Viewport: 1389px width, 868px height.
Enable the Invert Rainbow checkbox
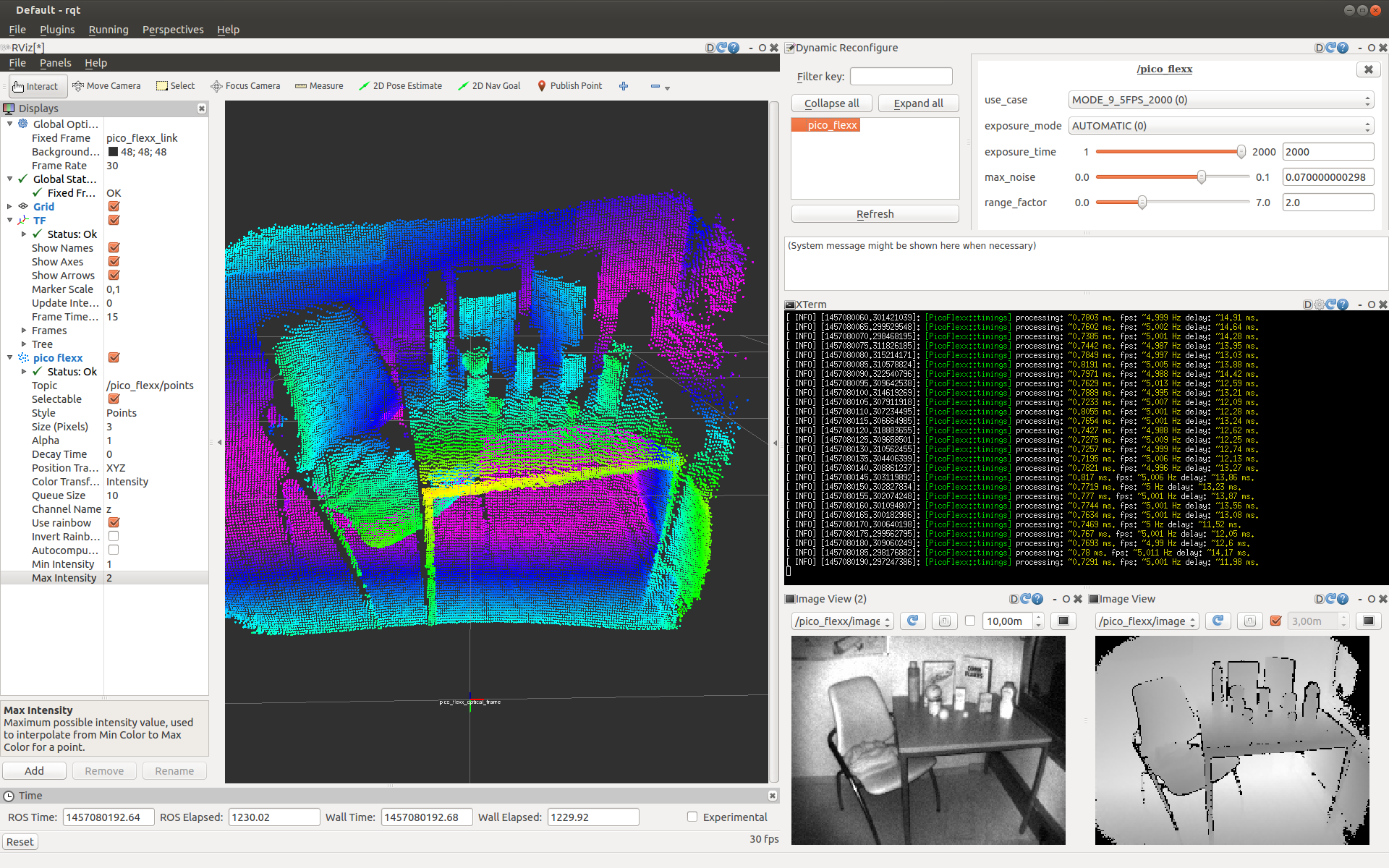114,536
